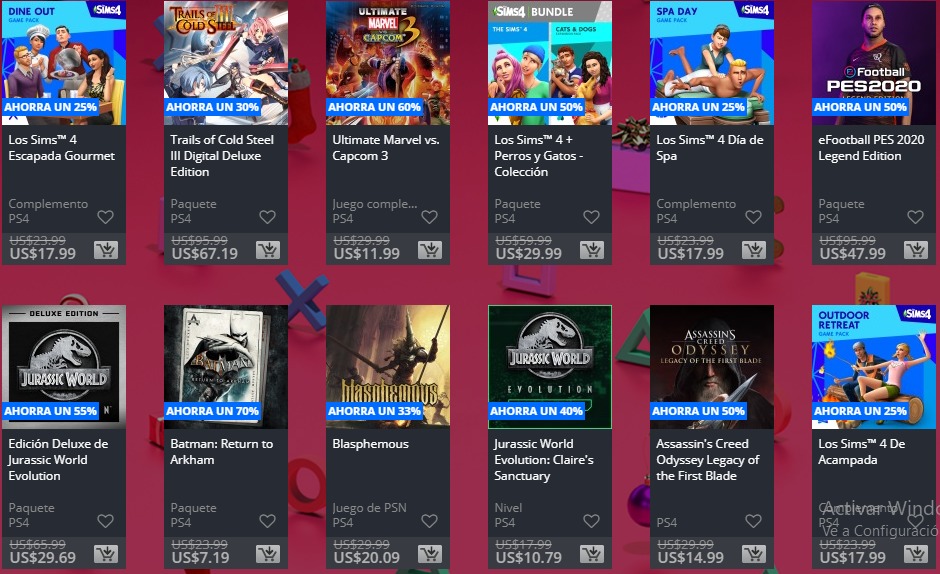This screenshot has width=940, height=574.
Task: Toggle wishlist heart for Los Sims 4 Día de Spa
Action: tap(754, 217)
